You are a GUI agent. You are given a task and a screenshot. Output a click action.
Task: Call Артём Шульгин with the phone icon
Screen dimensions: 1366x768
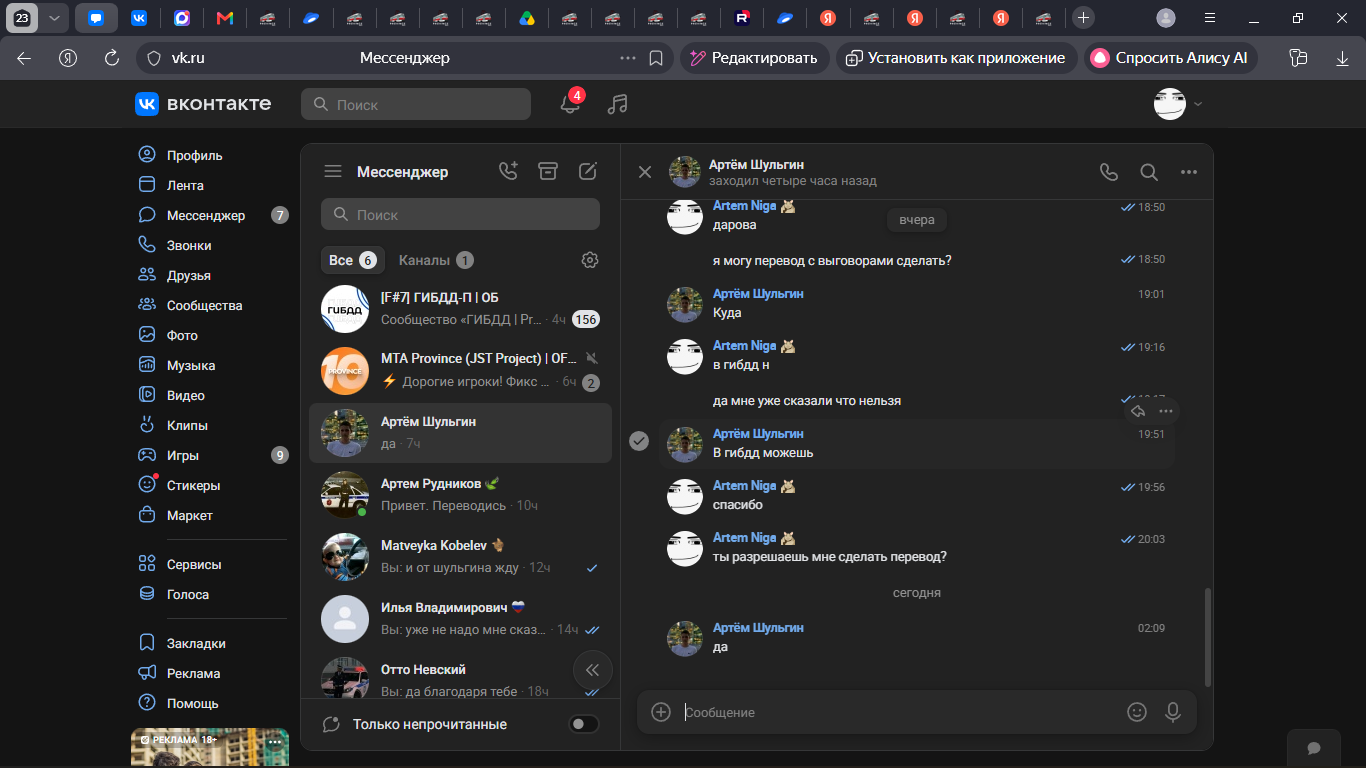point(1109,172)
